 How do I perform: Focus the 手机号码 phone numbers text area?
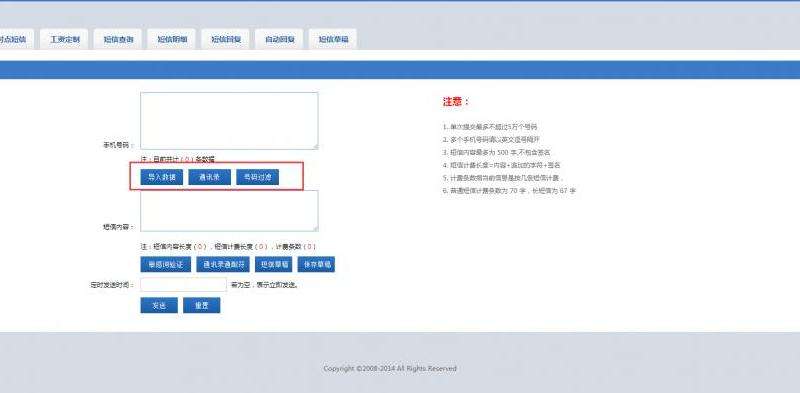pos(229,121)
